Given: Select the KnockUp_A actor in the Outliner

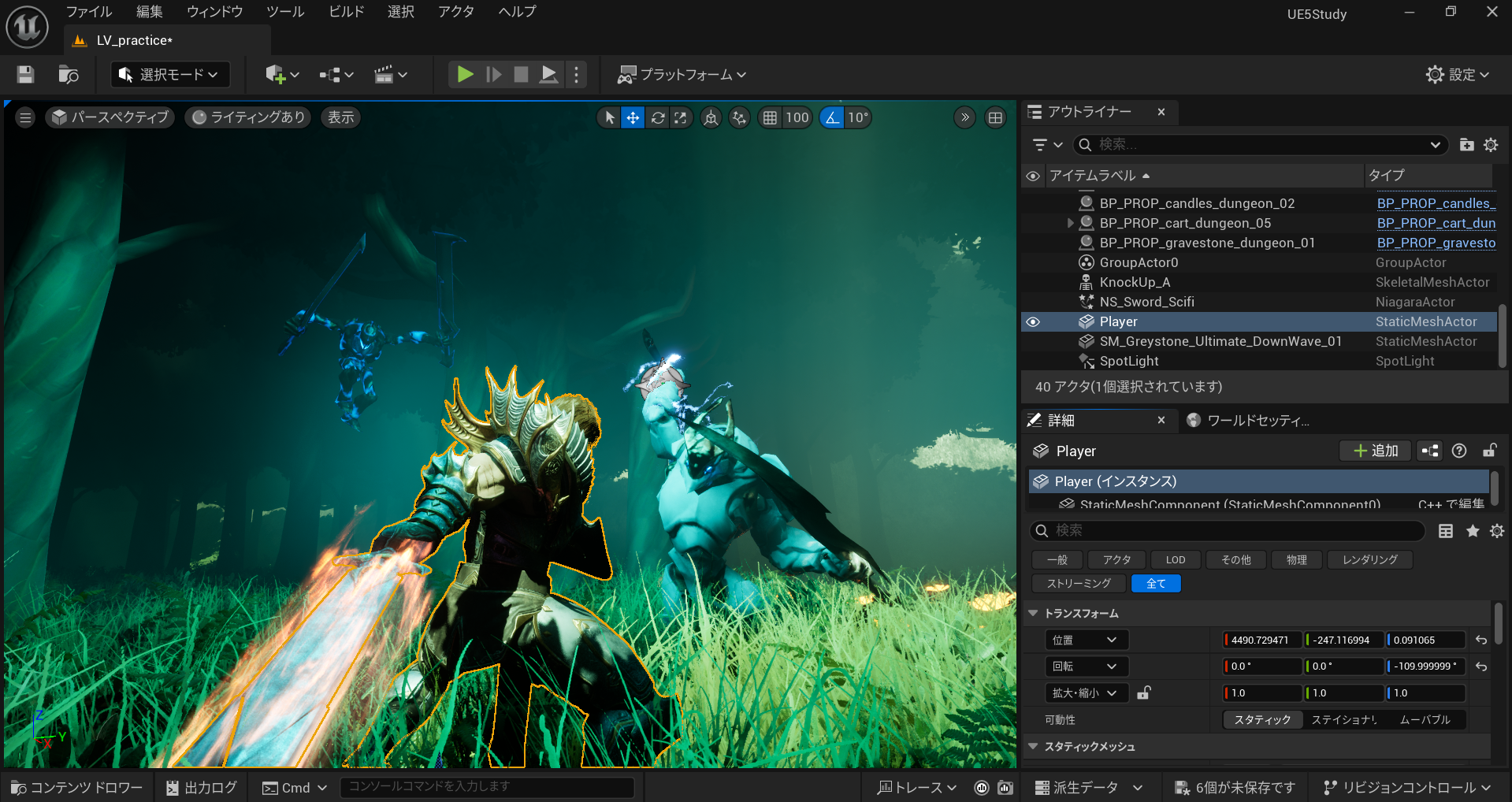Looking at the screenshot, I should [1135, 282].
